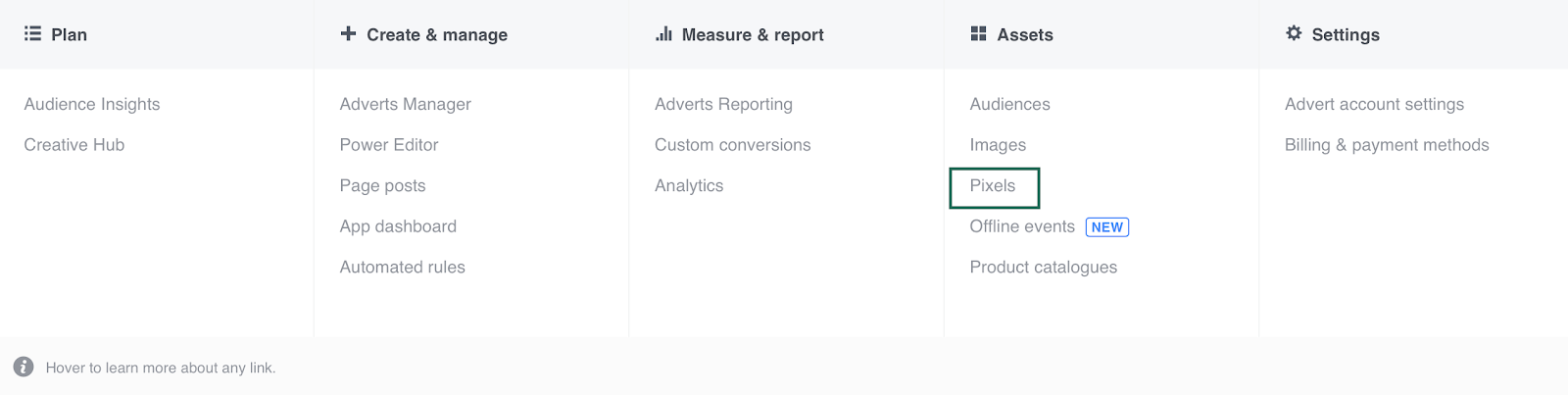This screenshot has height=395, width=1568.
Task: Click the Settings gear icon
Action: [1294, 33]
